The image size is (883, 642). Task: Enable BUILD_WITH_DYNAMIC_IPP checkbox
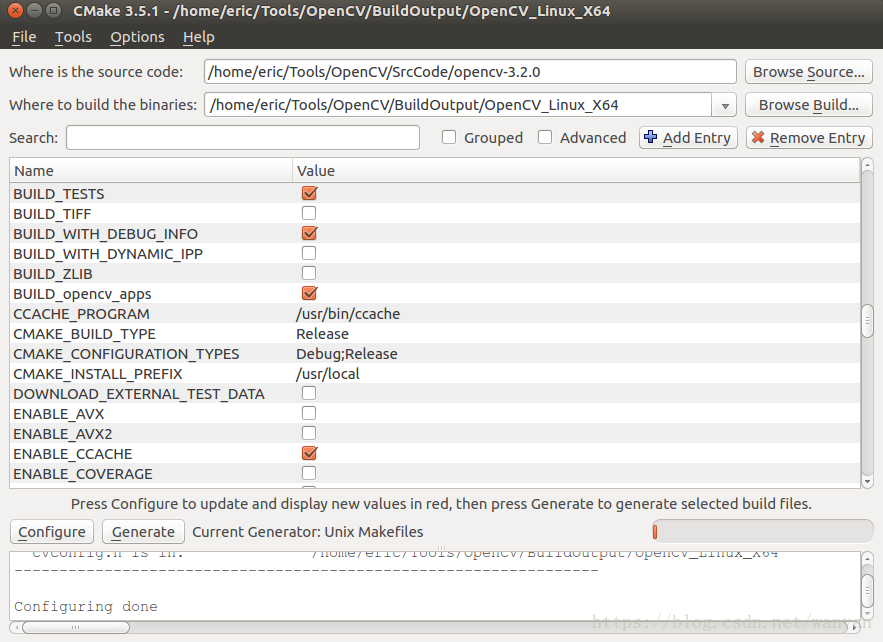[x=309, y=253]
